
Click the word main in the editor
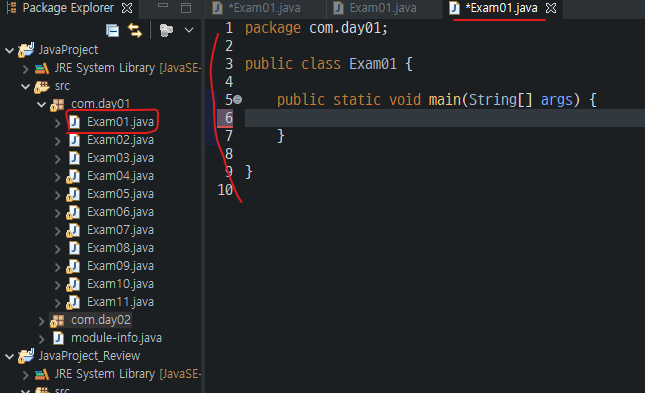tap(445, 100)
